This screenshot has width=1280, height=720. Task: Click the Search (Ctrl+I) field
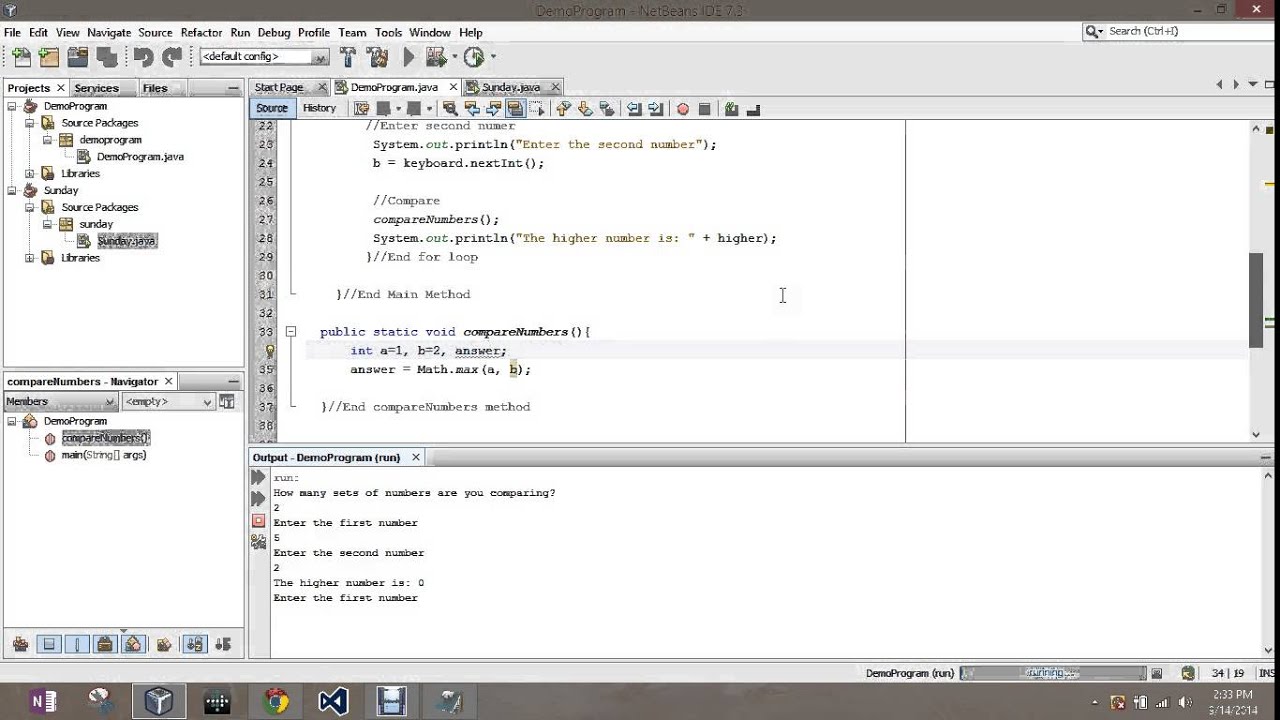(x=1180, y=32)
